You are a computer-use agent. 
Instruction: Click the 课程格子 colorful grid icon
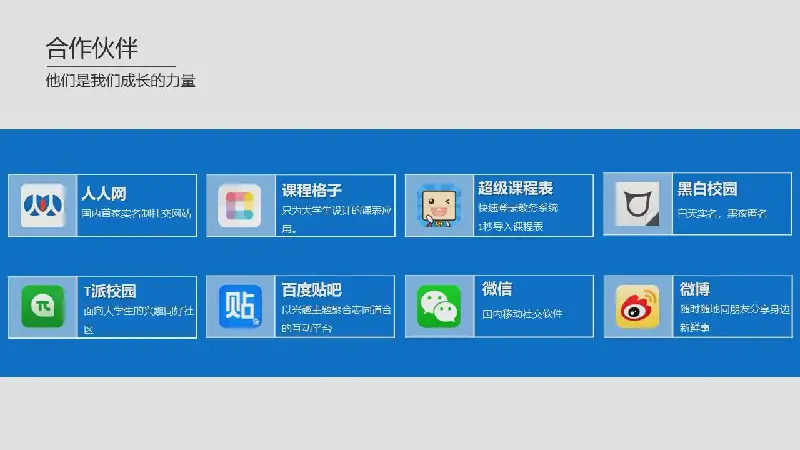(240, 206)
